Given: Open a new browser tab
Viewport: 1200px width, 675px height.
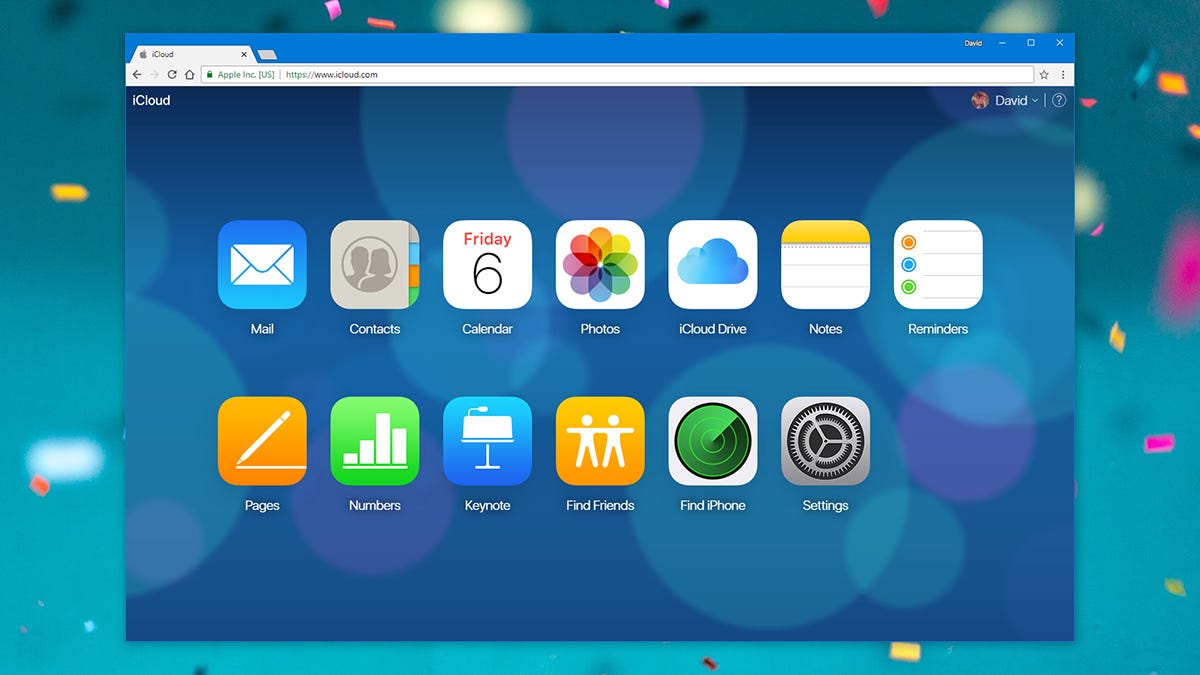Looking at the screenshot, I should [x=267, y=55].
